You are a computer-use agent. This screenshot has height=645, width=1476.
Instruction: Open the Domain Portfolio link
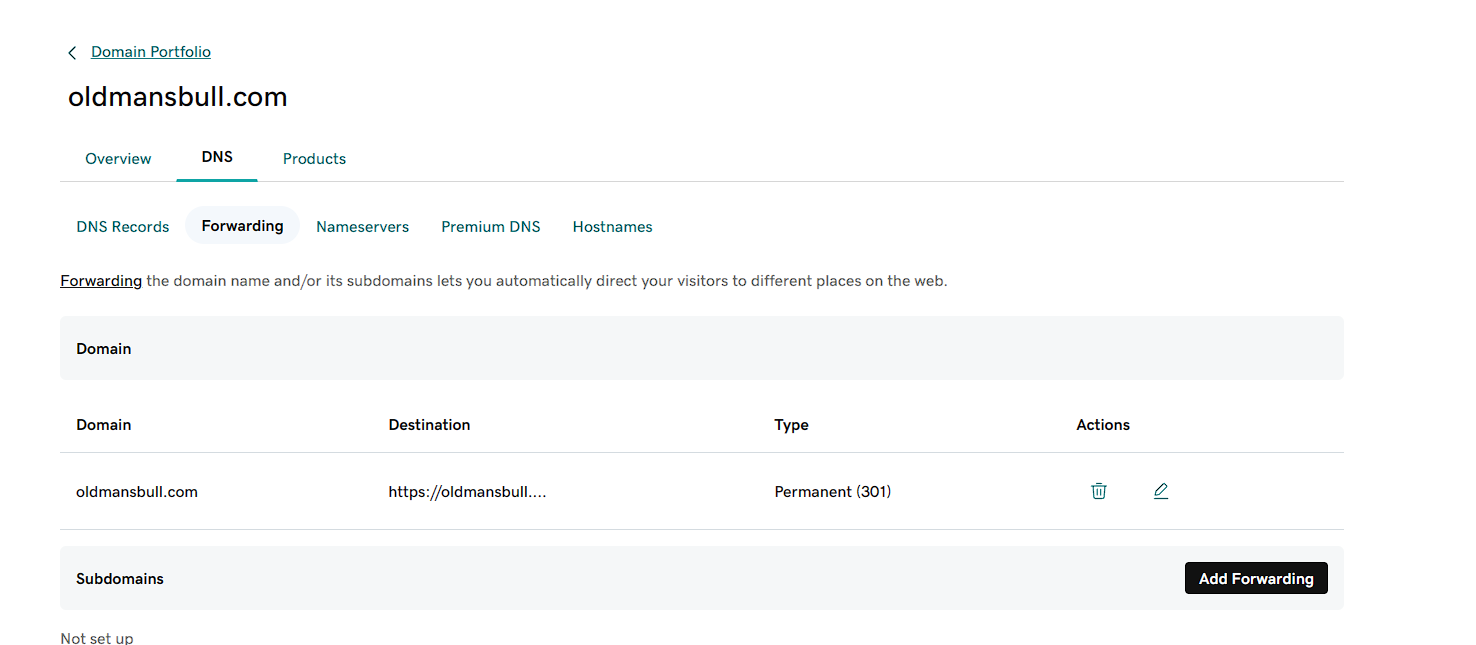[x=151, y=52]
